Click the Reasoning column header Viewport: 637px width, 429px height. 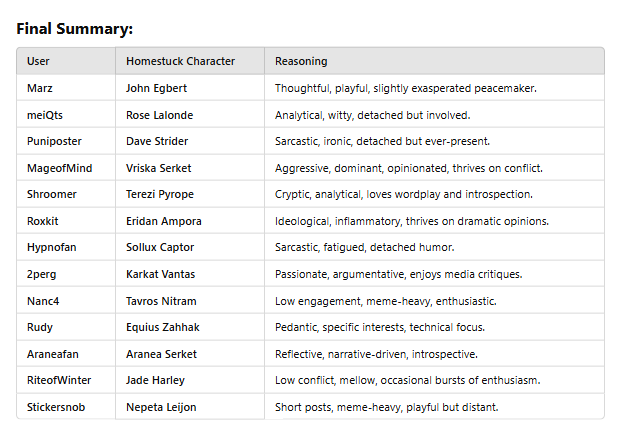301,61
